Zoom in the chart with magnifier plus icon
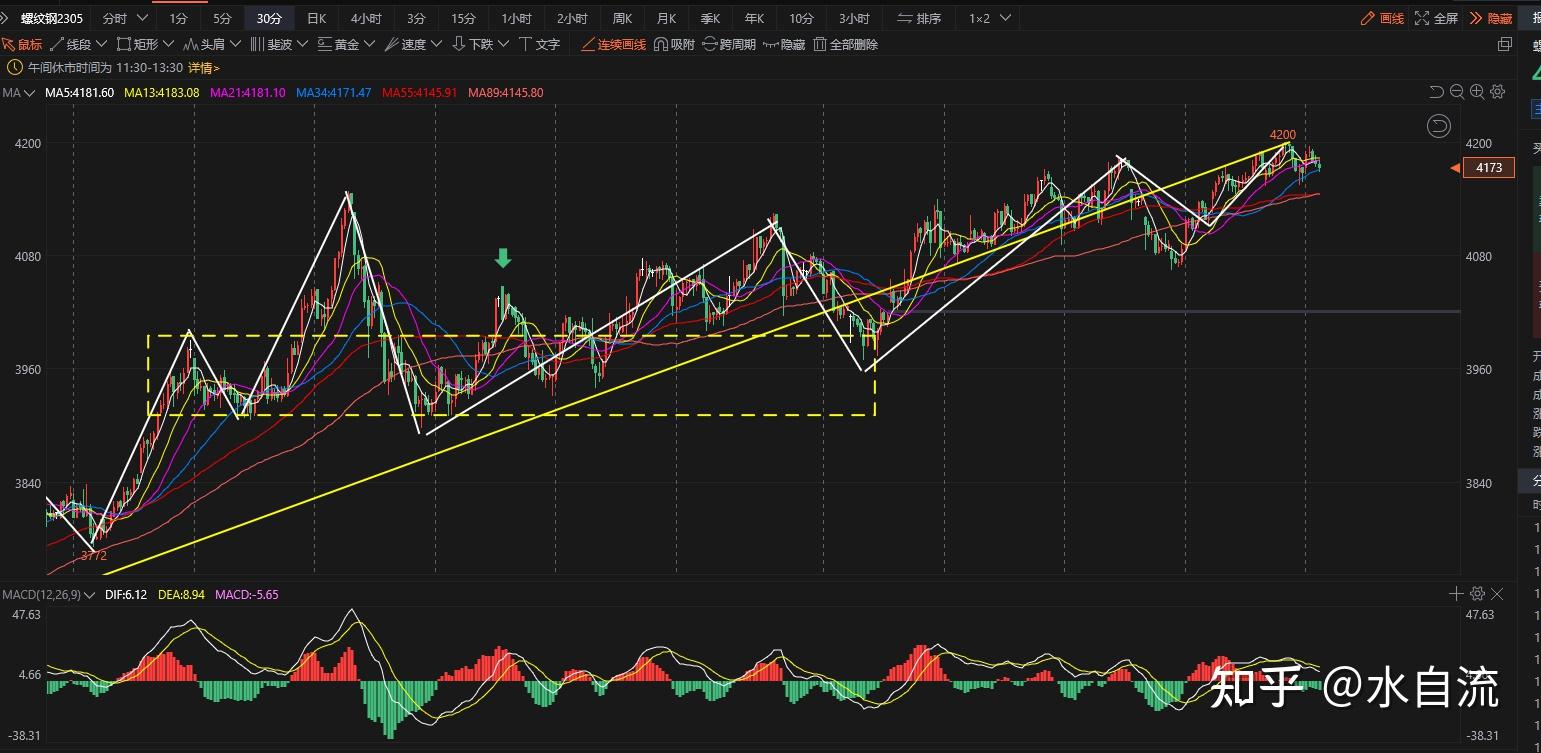 tap(1477, 92)
